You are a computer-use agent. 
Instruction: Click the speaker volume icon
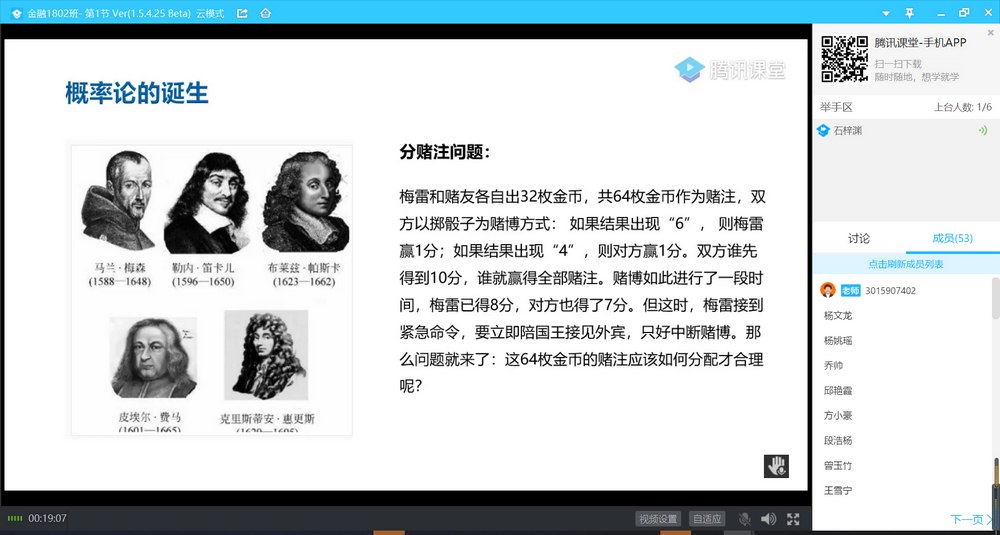768,519
